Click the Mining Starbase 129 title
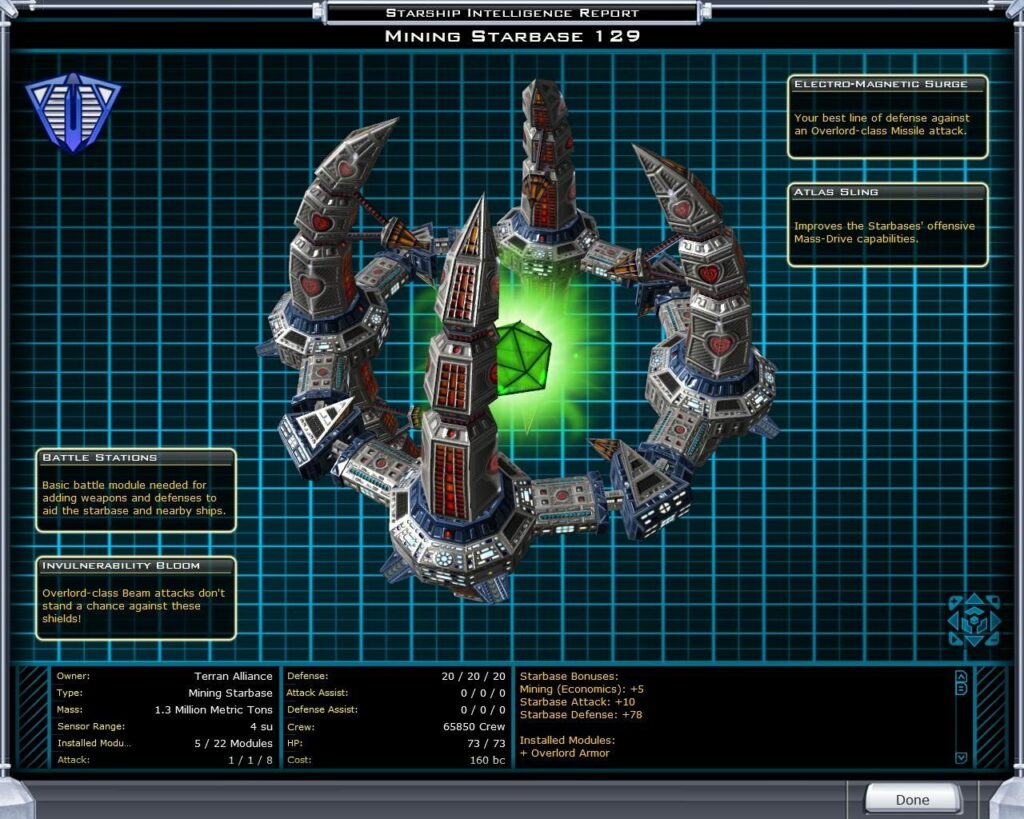 pos(512,37)
